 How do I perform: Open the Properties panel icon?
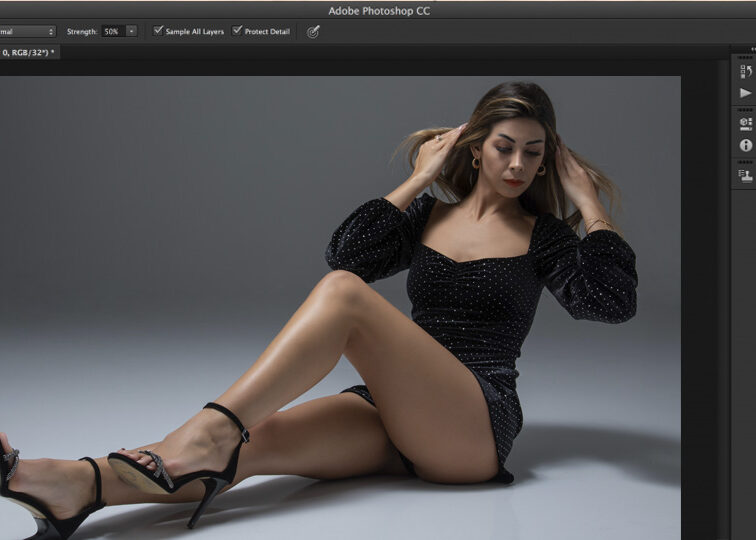point(745,124)
